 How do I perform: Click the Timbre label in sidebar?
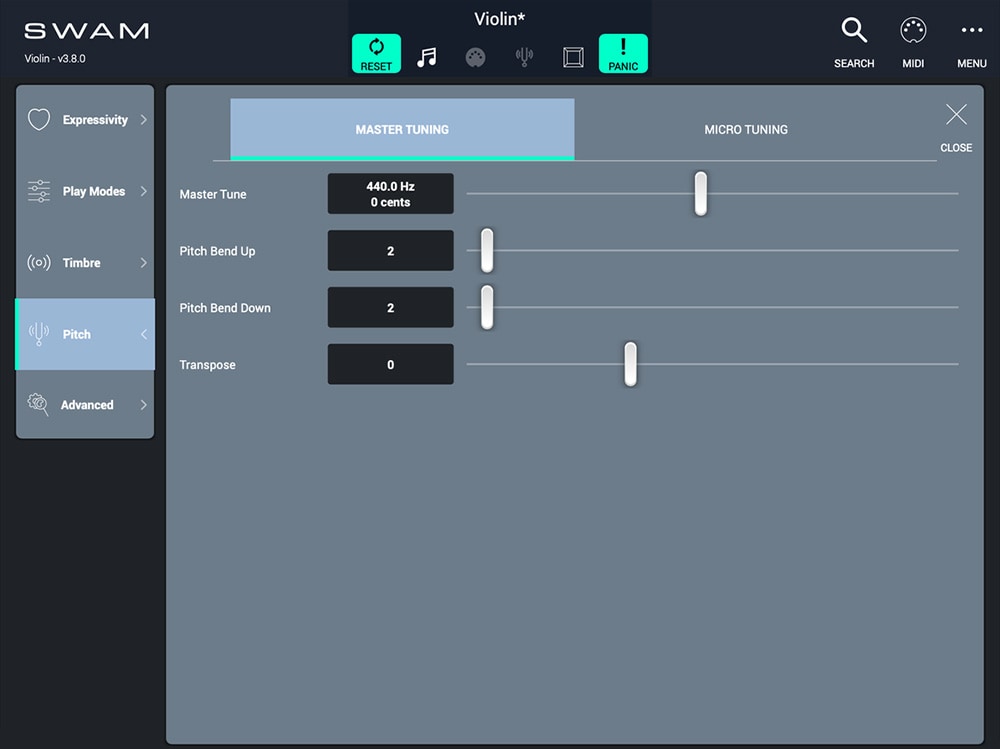point(81,263)
